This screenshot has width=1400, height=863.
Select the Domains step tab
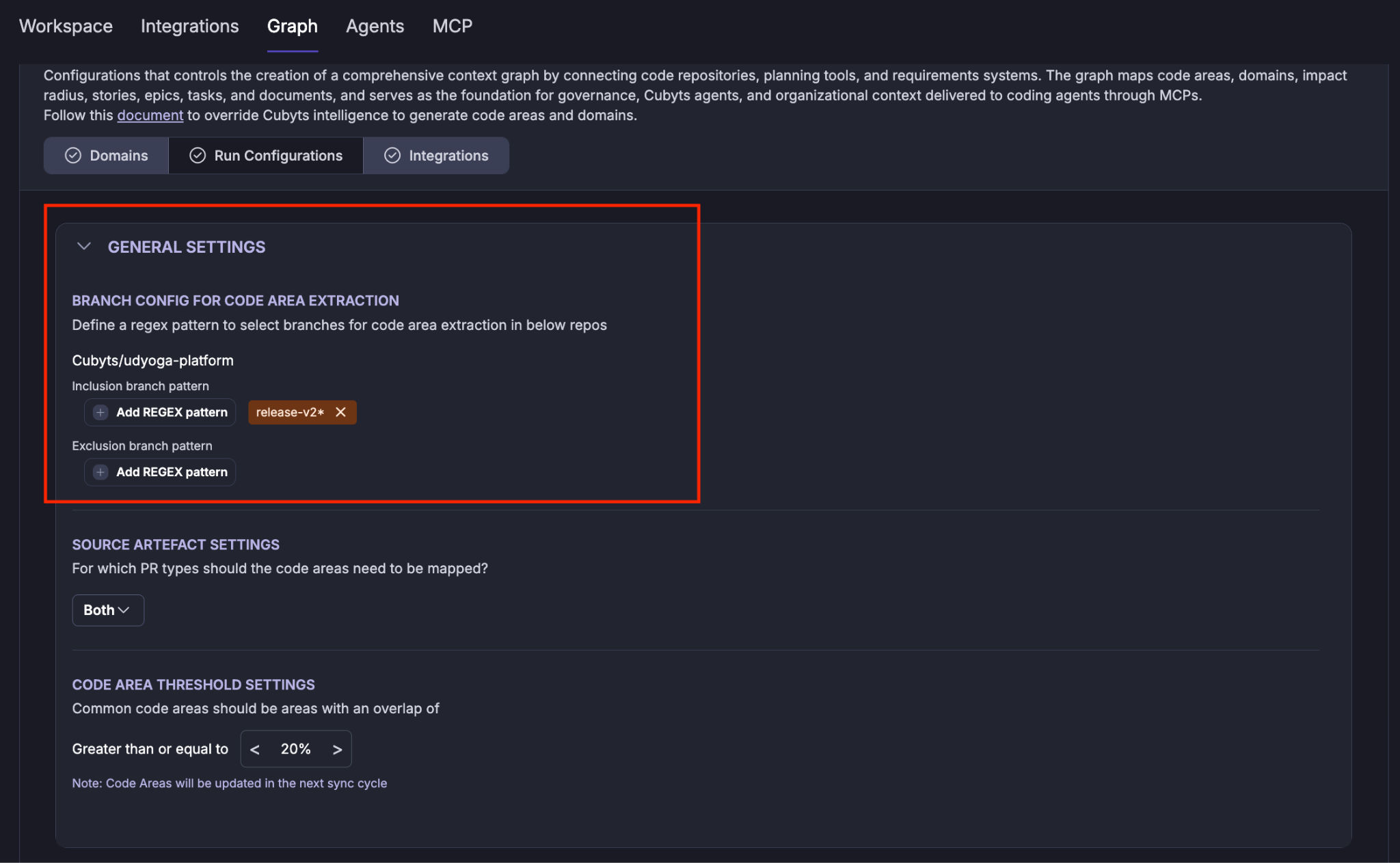[106, 155]
